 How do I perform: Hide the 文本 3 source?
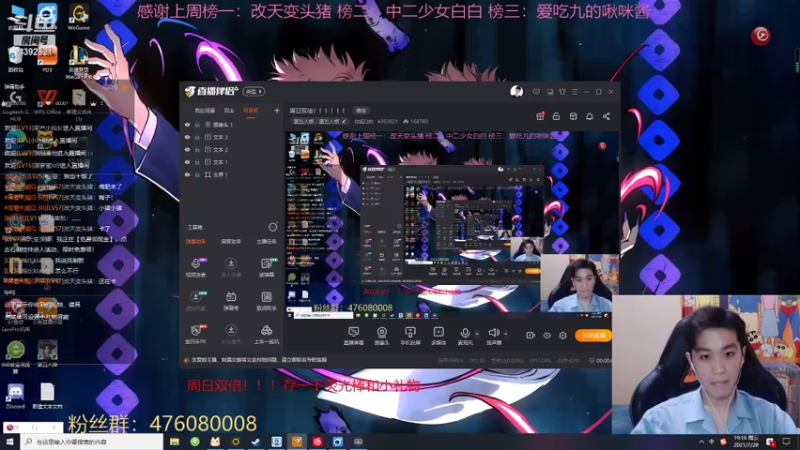tap(187, 137)
